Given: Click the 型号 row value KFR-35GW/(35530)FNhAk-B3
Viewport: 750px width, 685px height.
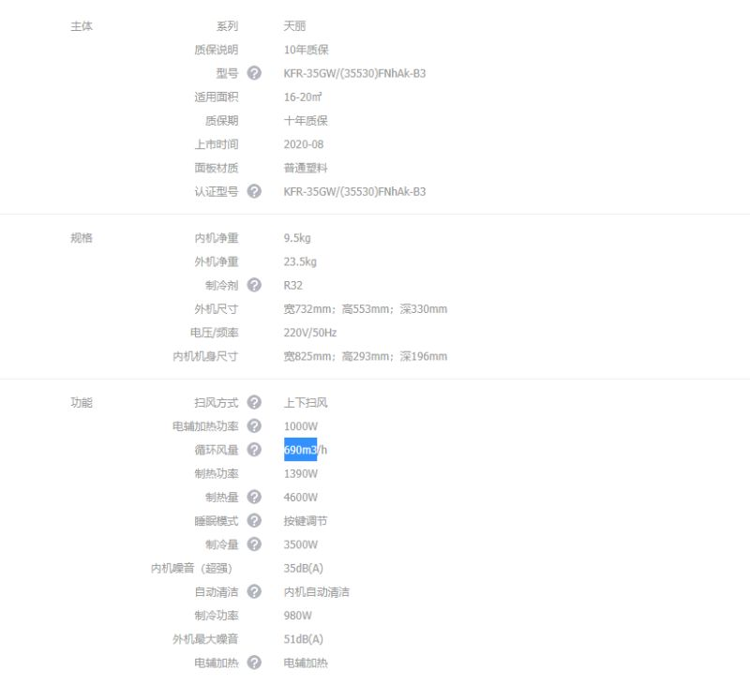Looking at the screenshot, I should [354, 73].
